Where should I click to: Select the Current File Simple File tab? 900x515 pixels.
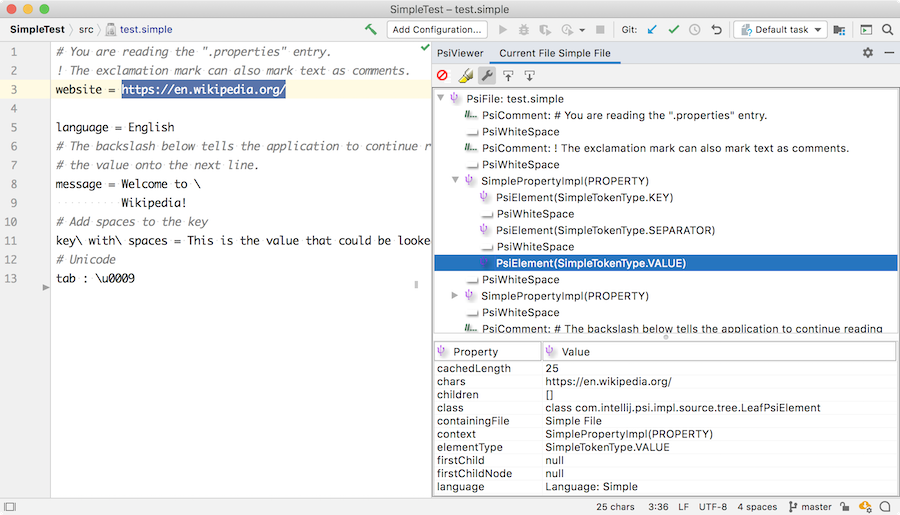(x=554, y=53)
